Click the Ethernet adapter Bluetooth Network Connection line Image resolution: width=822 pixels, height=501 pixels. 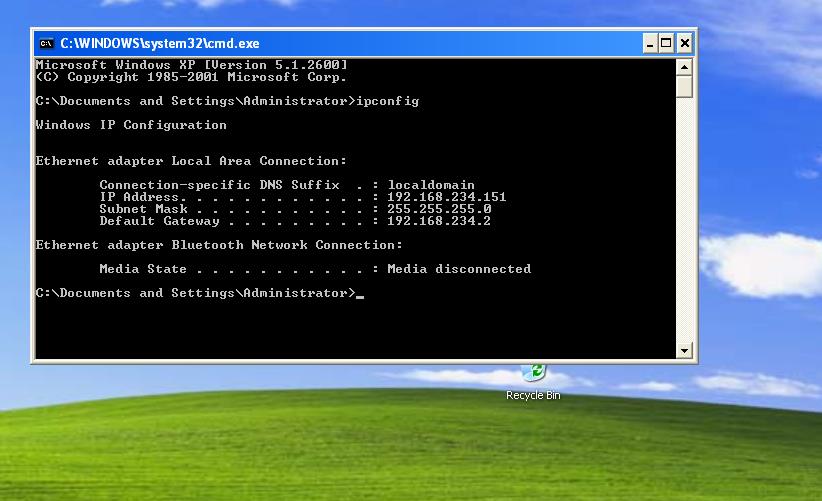pos(219,245)
